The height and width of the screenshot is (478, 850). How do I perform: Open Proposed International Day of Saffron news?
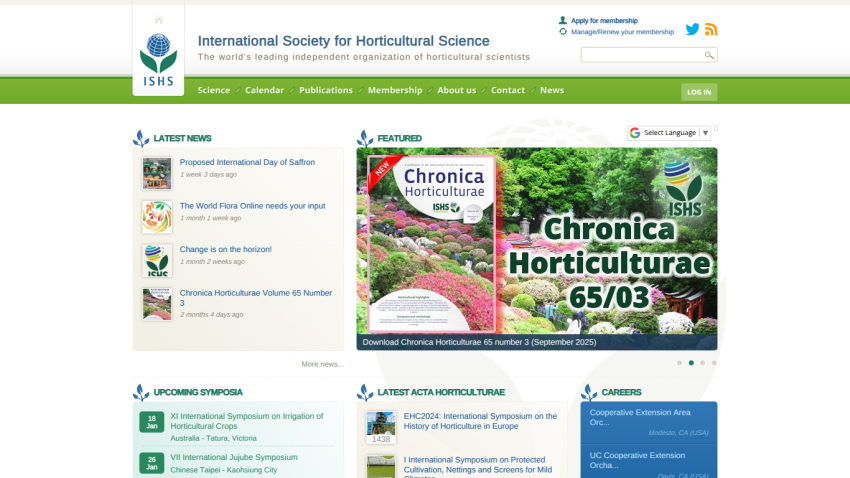pyautogui.click(x=247, y=162)
